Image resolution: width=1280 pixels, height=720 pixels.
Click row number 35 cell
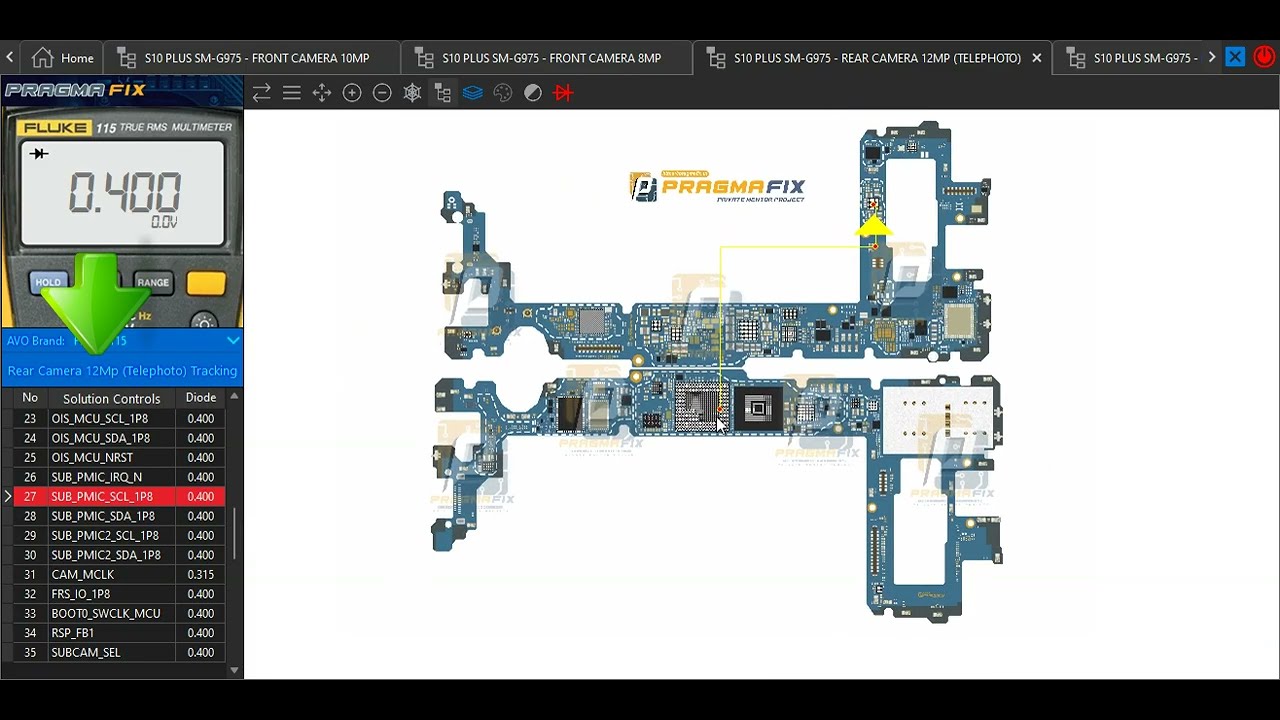coord(30,653)
